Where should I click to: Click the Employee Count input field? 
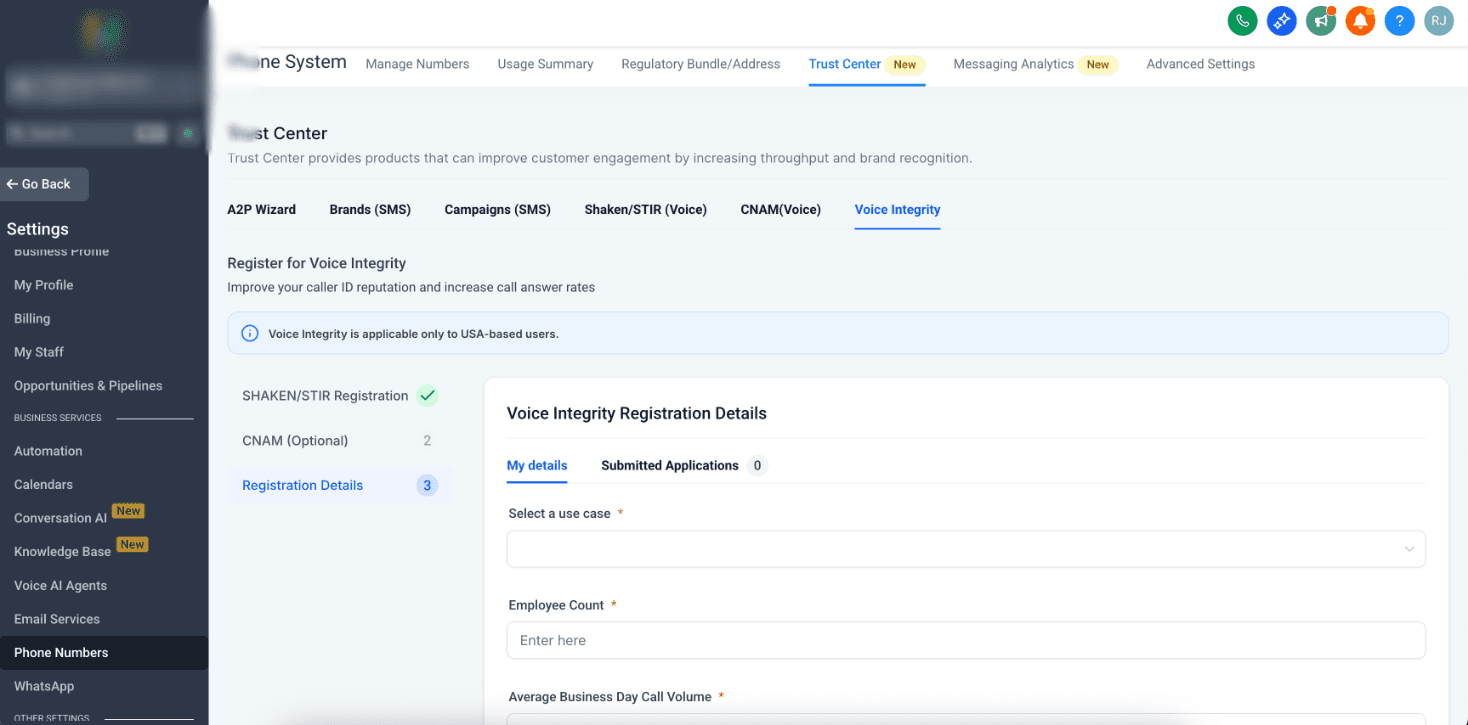click(x=966, y=640)
